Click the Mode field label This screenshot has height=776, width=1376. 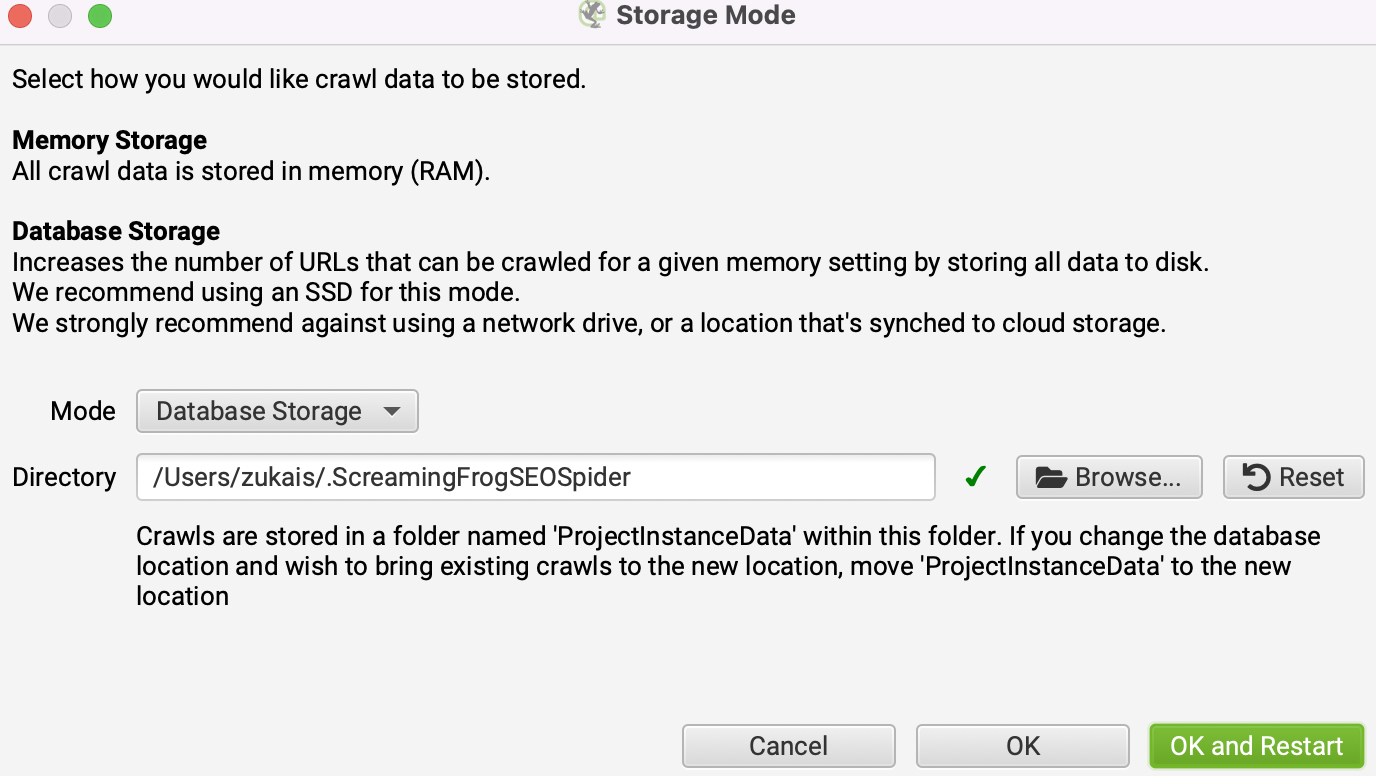pyautogui.click(x=83, y=411)
